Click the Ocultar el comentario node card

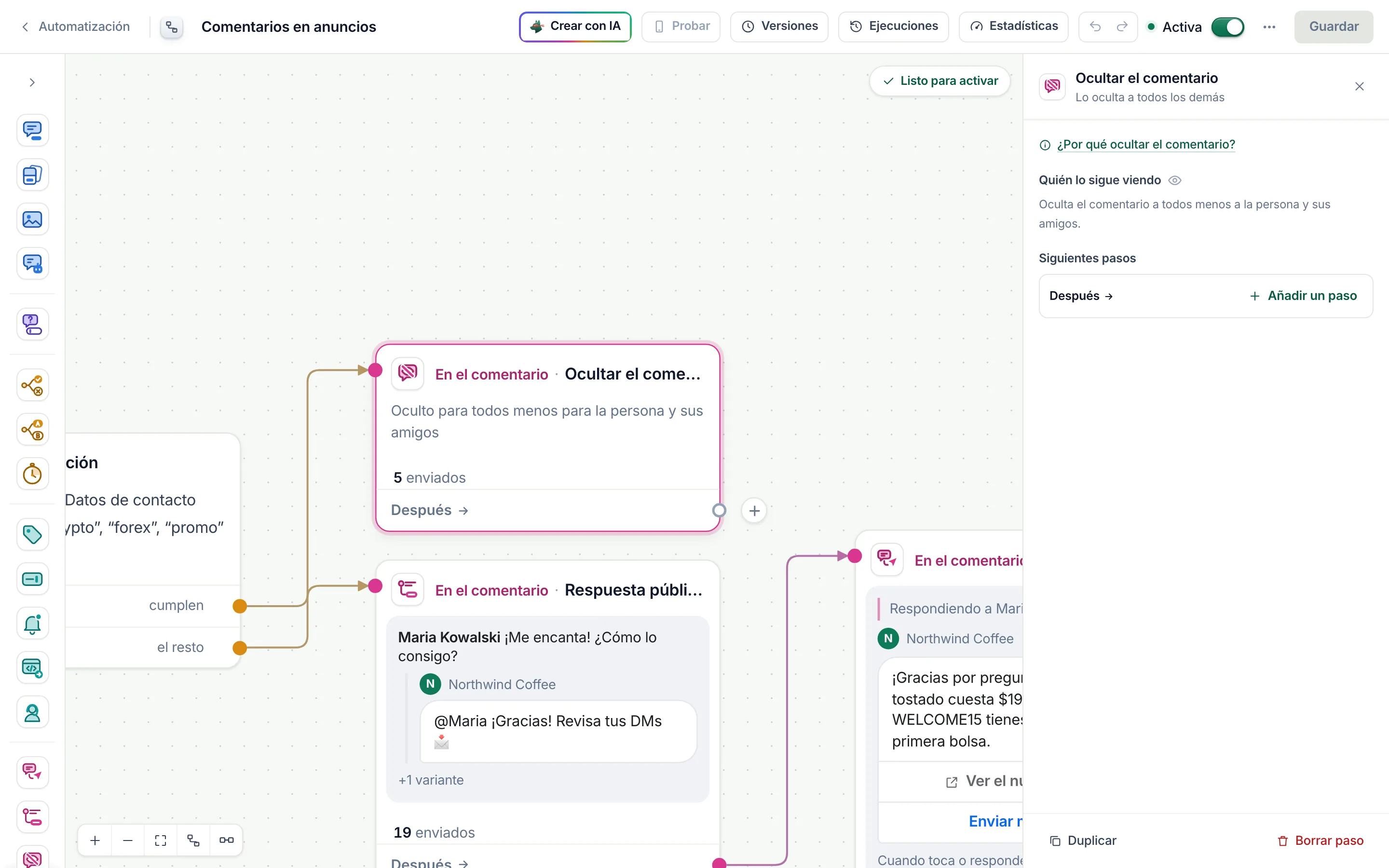[548, 438]
